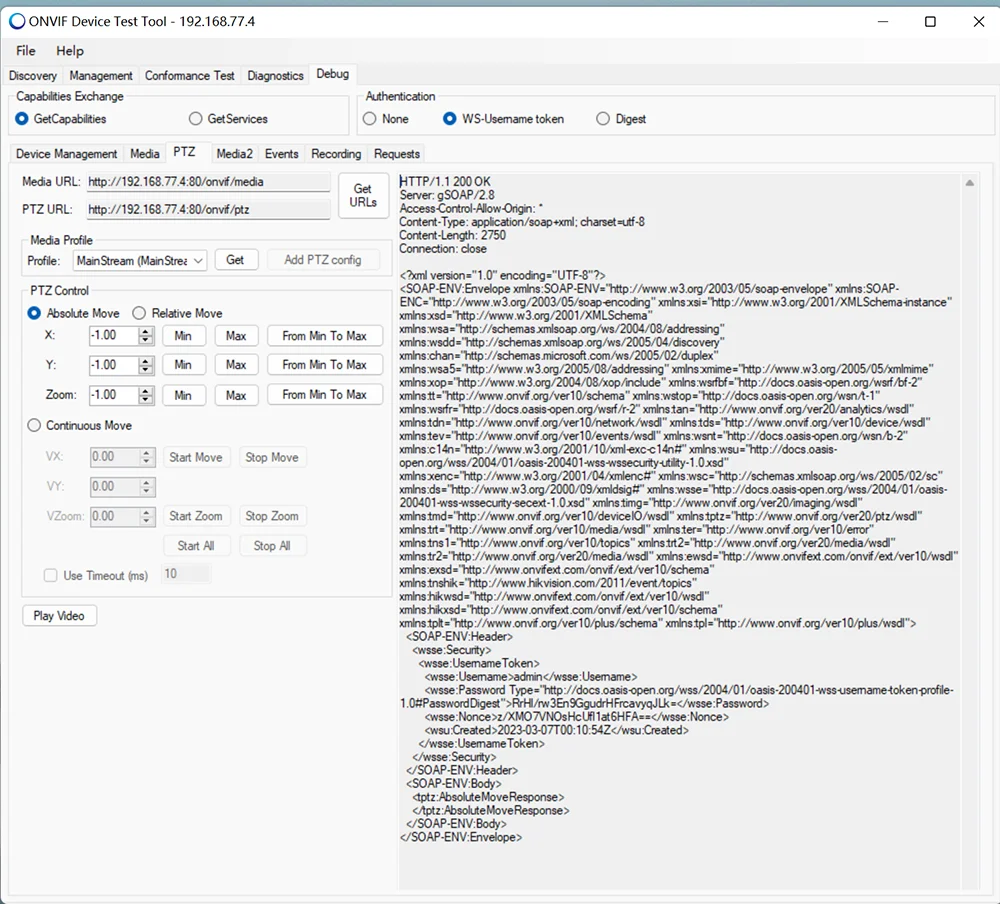Switch to the Discovery tab
This screenshot has height=904, width=1000.
33,75
